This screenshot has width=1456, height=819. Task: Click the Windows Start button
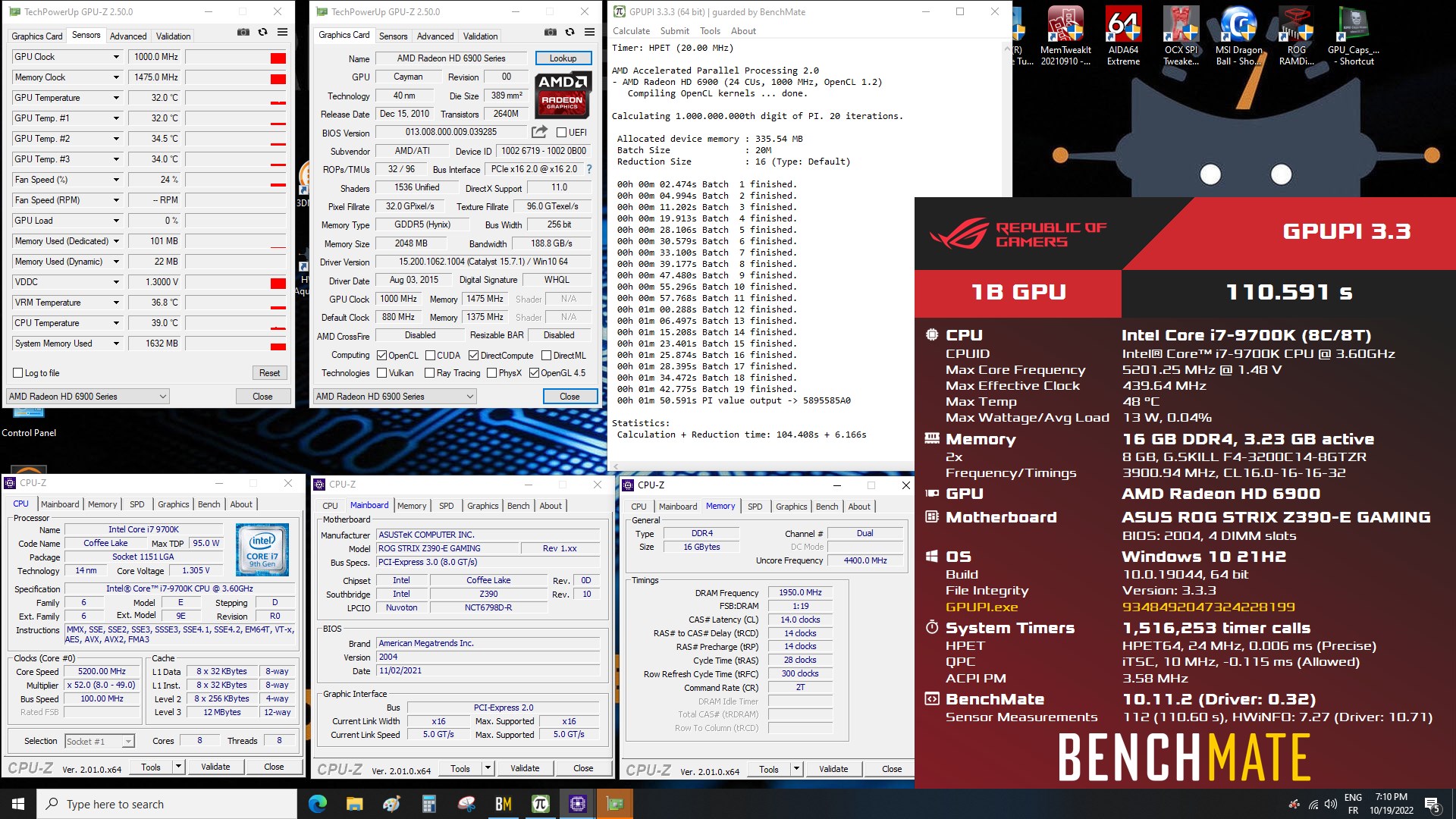(18, 804)
